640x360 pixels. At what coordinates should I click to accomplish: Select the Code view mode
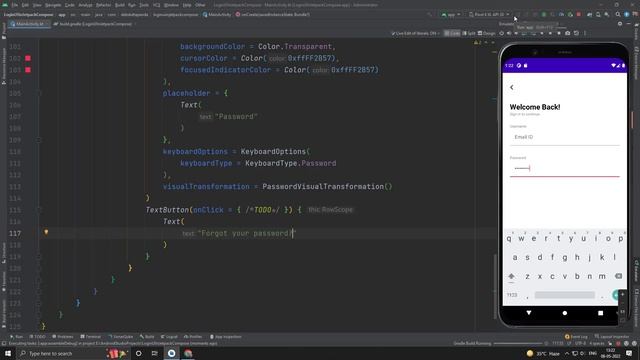click(x=452, y=33)
